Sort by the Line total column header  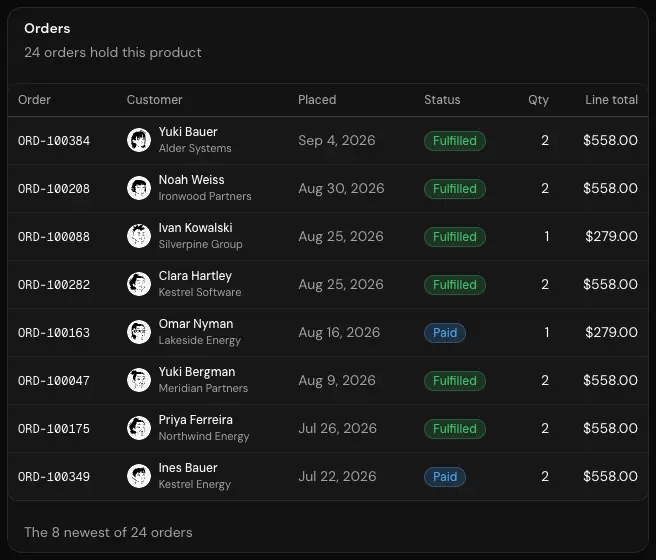[x=611, y=100]
